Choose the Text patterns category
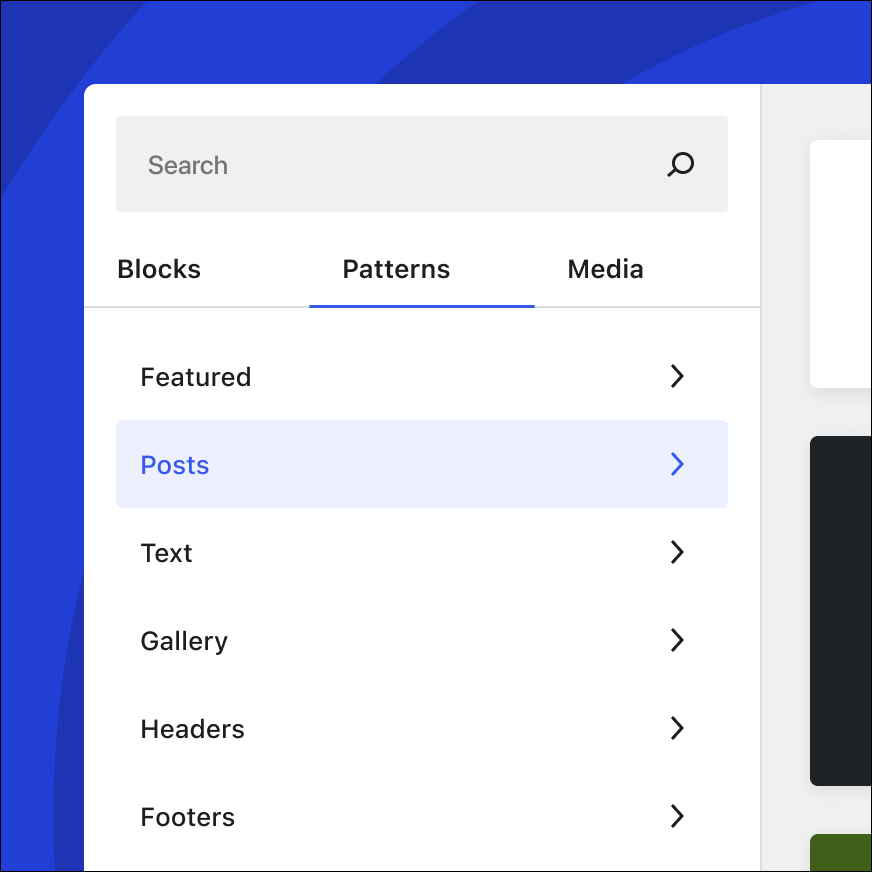Screen dimensions: 872x872 coord(167,553)
